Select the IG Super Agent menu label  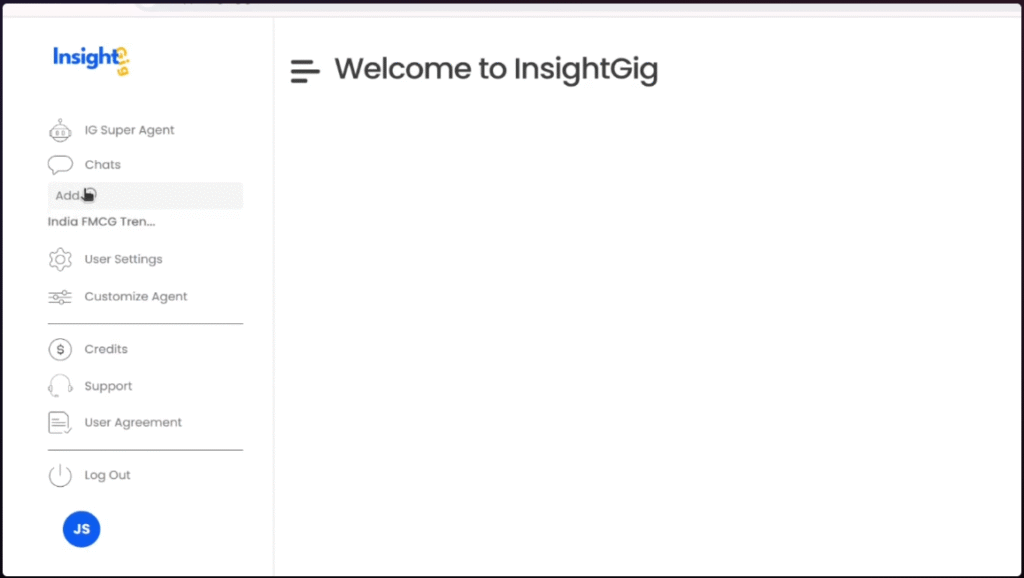129,130
